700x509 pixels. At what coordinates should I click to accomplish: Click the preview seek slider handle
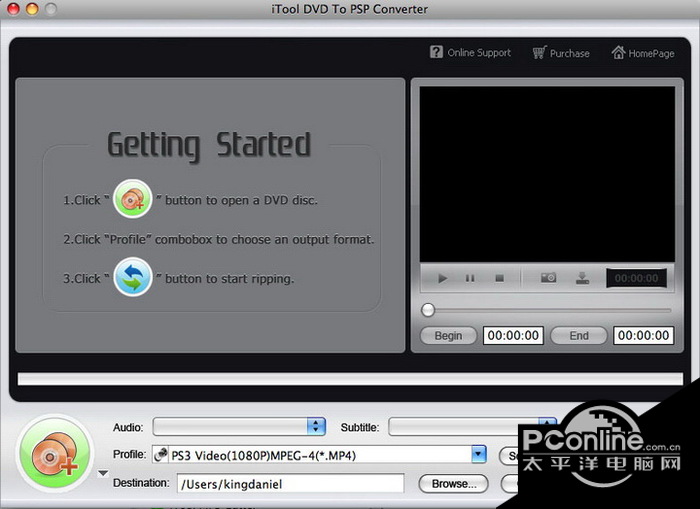tap(428, 310)
